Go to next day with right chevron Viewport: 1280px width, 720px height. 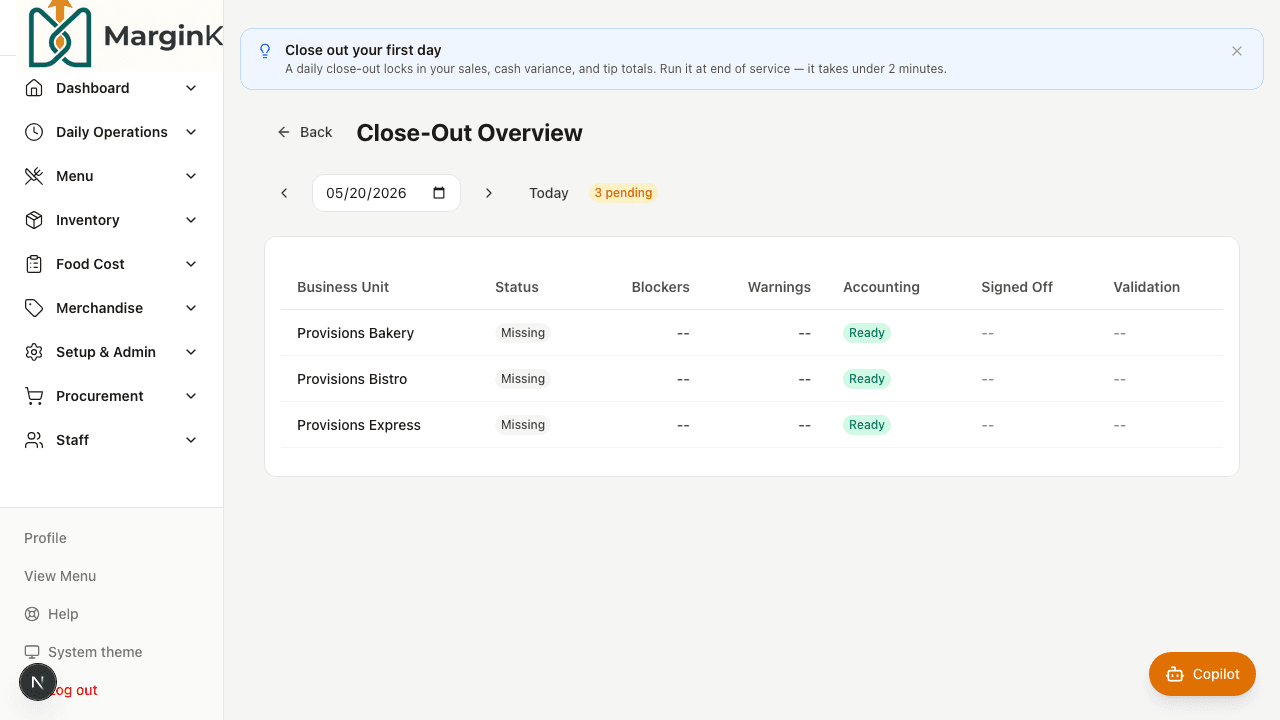pos(489,193)
